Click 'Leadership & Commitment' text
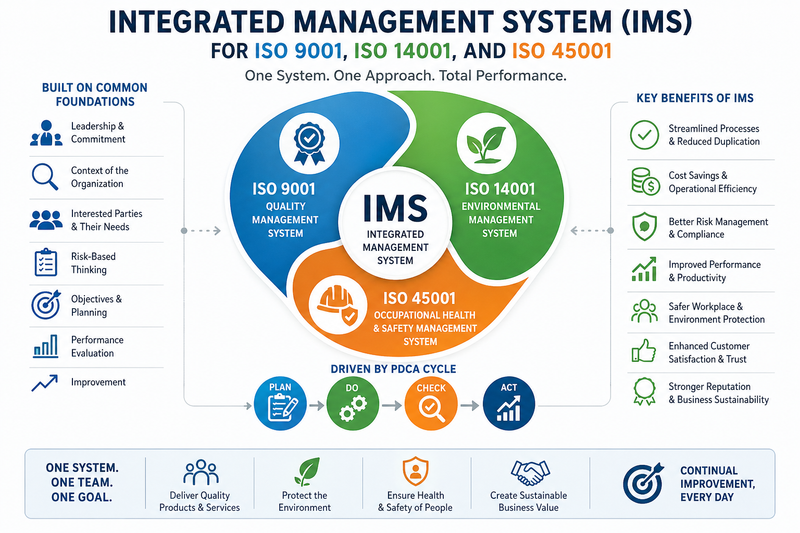 pyautogui.click(x=97, y=133)
